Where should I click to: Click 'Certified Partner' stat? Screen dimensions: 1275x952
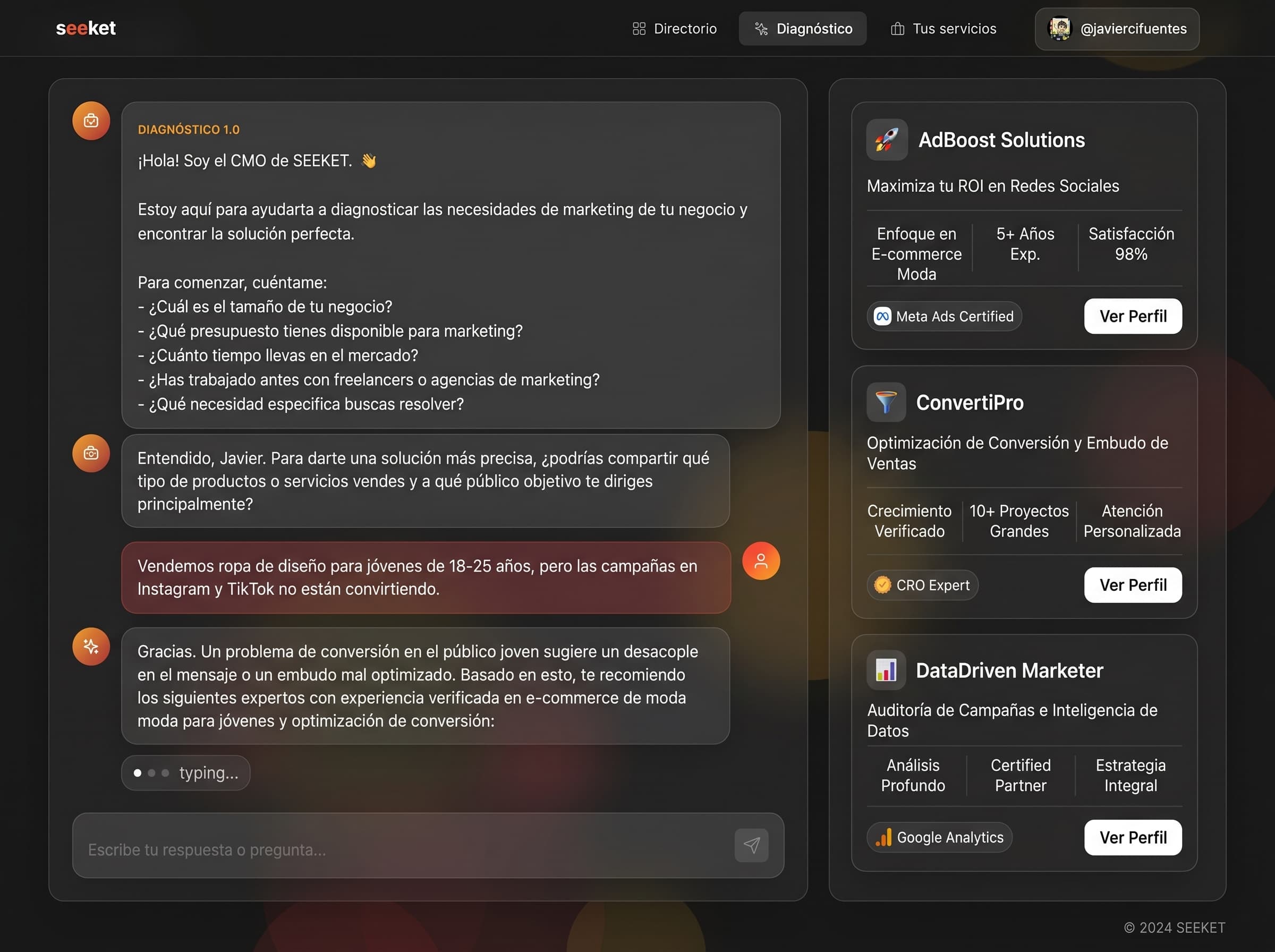click(x=1021, y=776)
